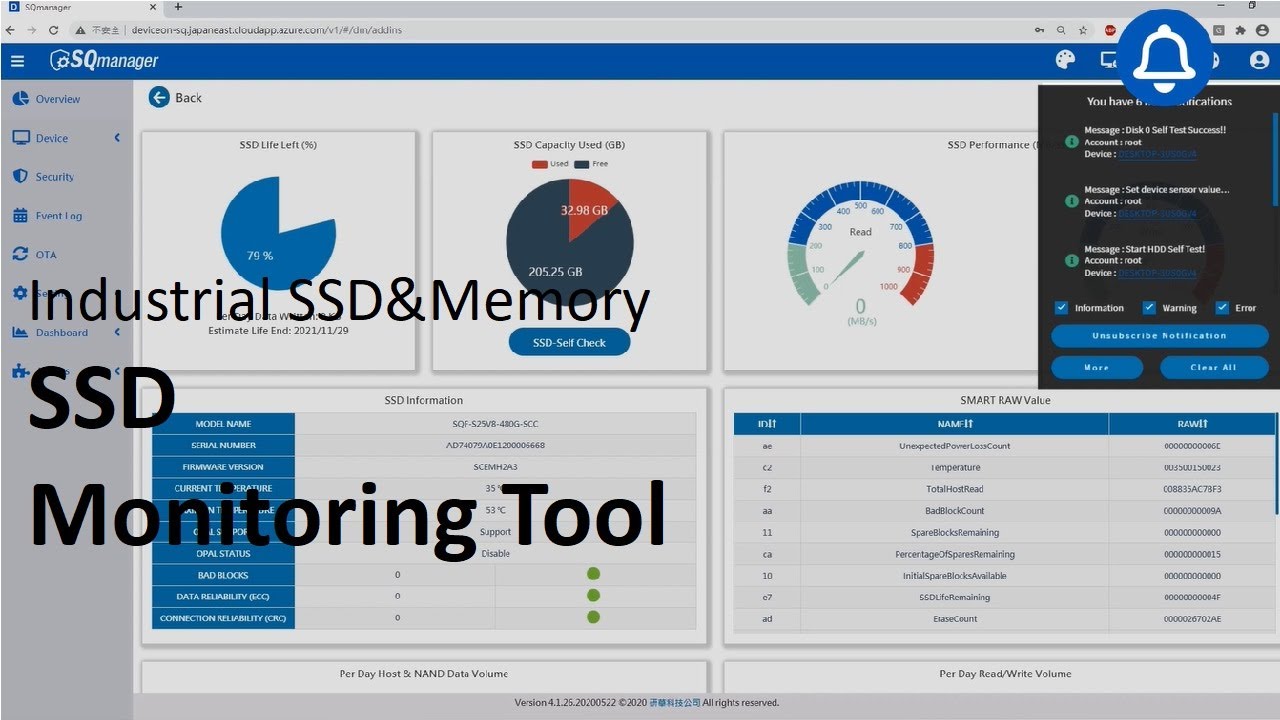The image size is (1280, 720).
Task: Select the InitialSpareBlocksAvailable row name
Action: pyautogui.click(x=954, y=576)
